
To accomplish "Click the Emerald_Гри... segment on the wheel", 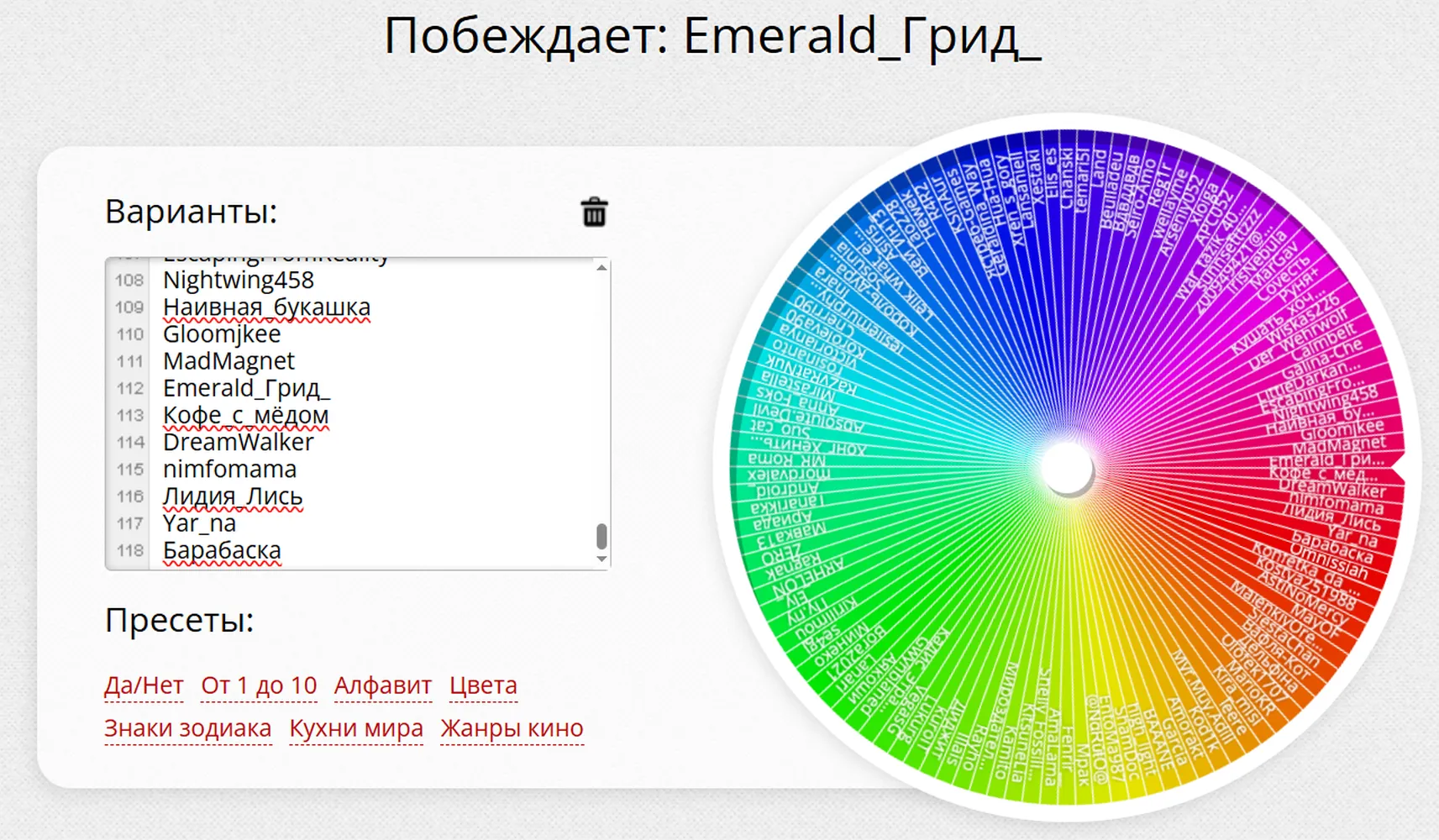I will [1326, 460].
